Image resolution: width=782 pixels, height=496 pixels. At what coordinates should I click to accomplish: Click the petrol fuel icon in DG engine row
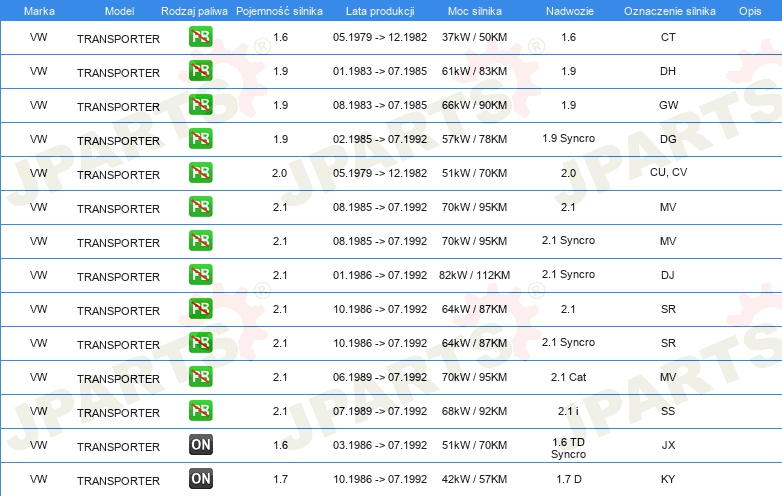[x=200, y=139]
